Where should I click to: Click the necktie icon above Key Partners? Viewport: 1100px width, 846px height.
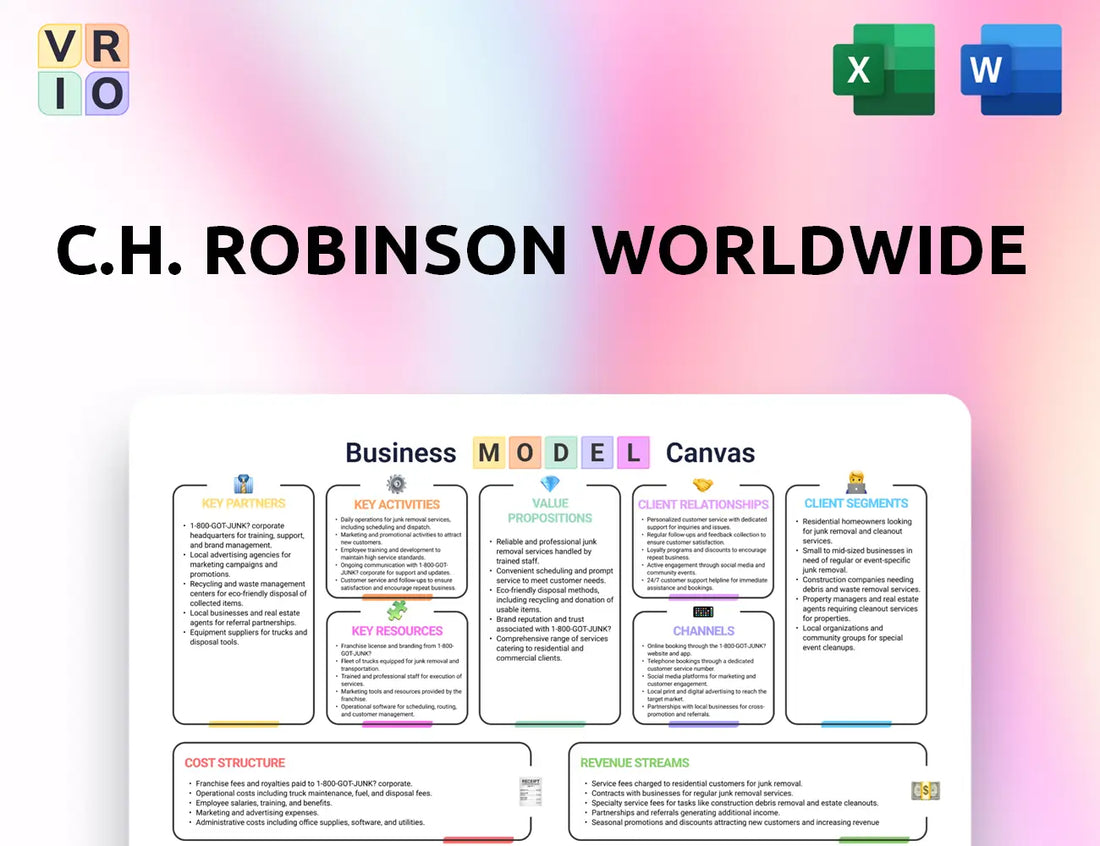pyautogui.click(x=243, y=484)
